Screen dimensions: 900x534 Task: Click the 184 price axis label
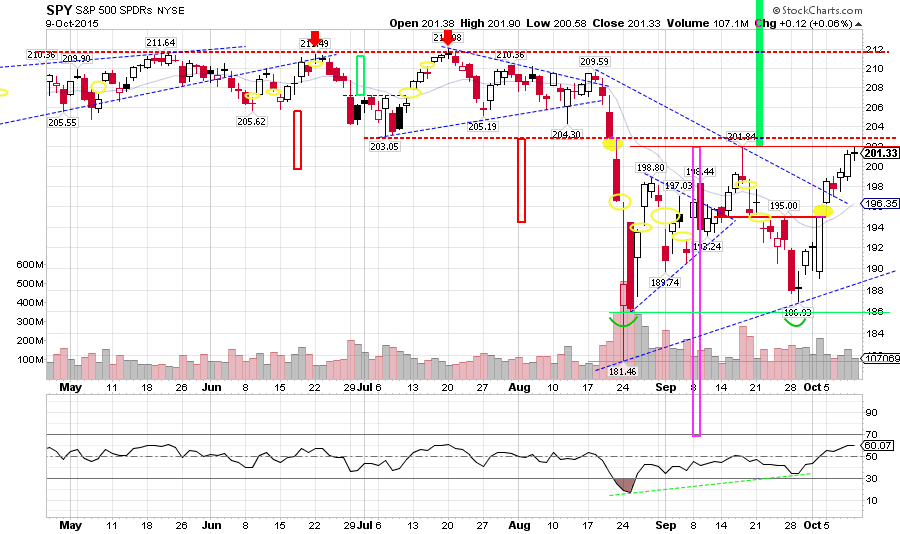pyautogui.click(x=875, y=333)
